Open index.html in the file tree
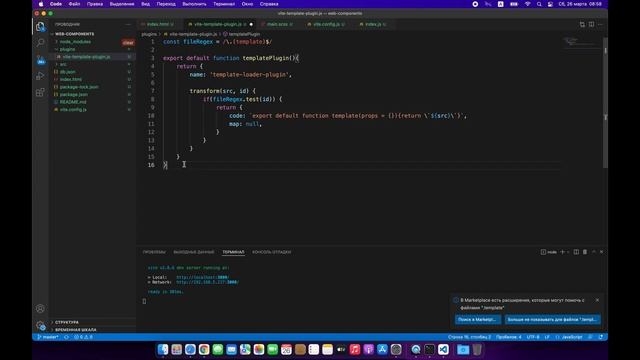Screen dimensions: 640x360 click(x=71, y=79)
